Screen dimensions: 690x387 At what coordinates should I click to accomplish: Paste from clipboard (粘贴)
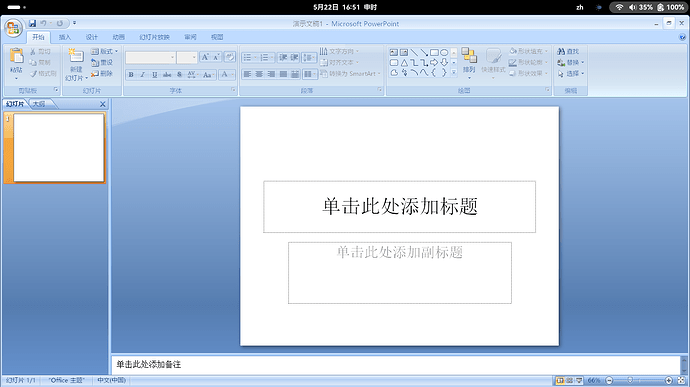16,63
